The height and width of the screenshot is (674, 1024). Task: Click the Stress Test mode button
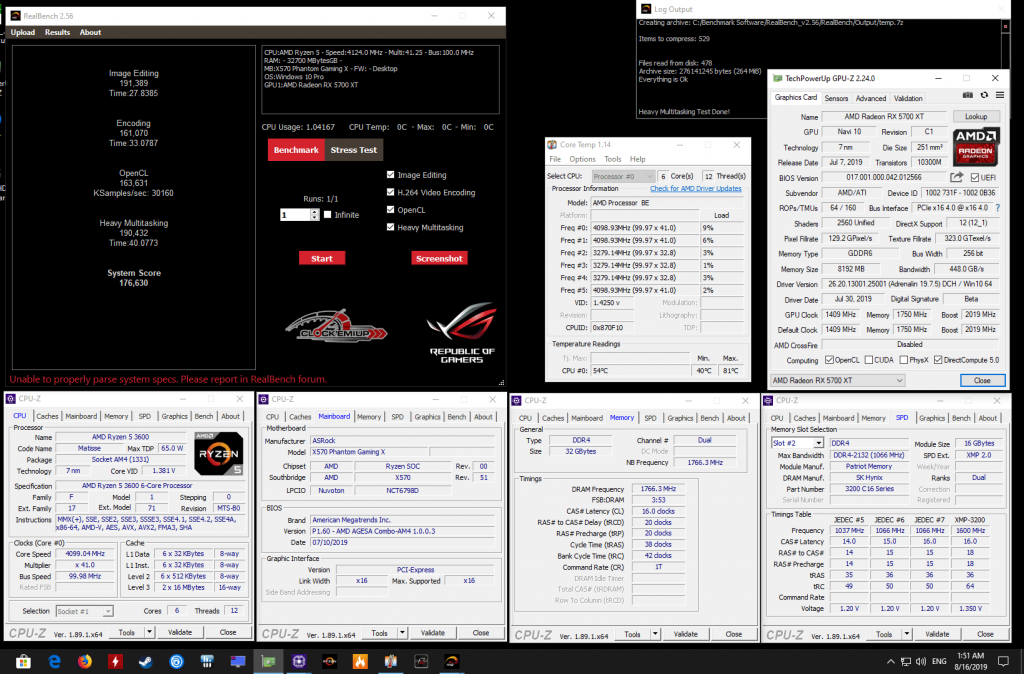point(354,150)
